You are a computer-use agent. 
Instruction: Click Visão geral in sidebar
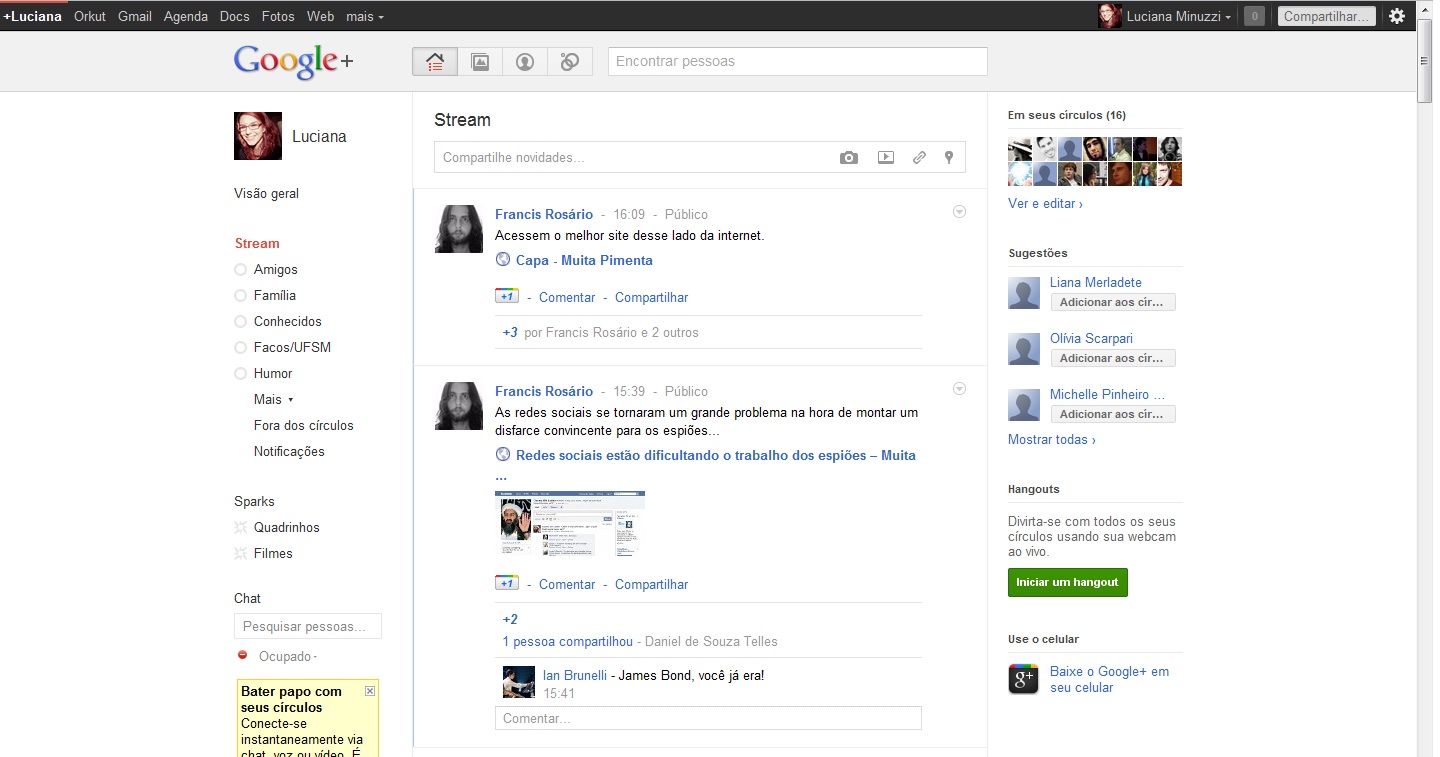[x=266, y=194]
